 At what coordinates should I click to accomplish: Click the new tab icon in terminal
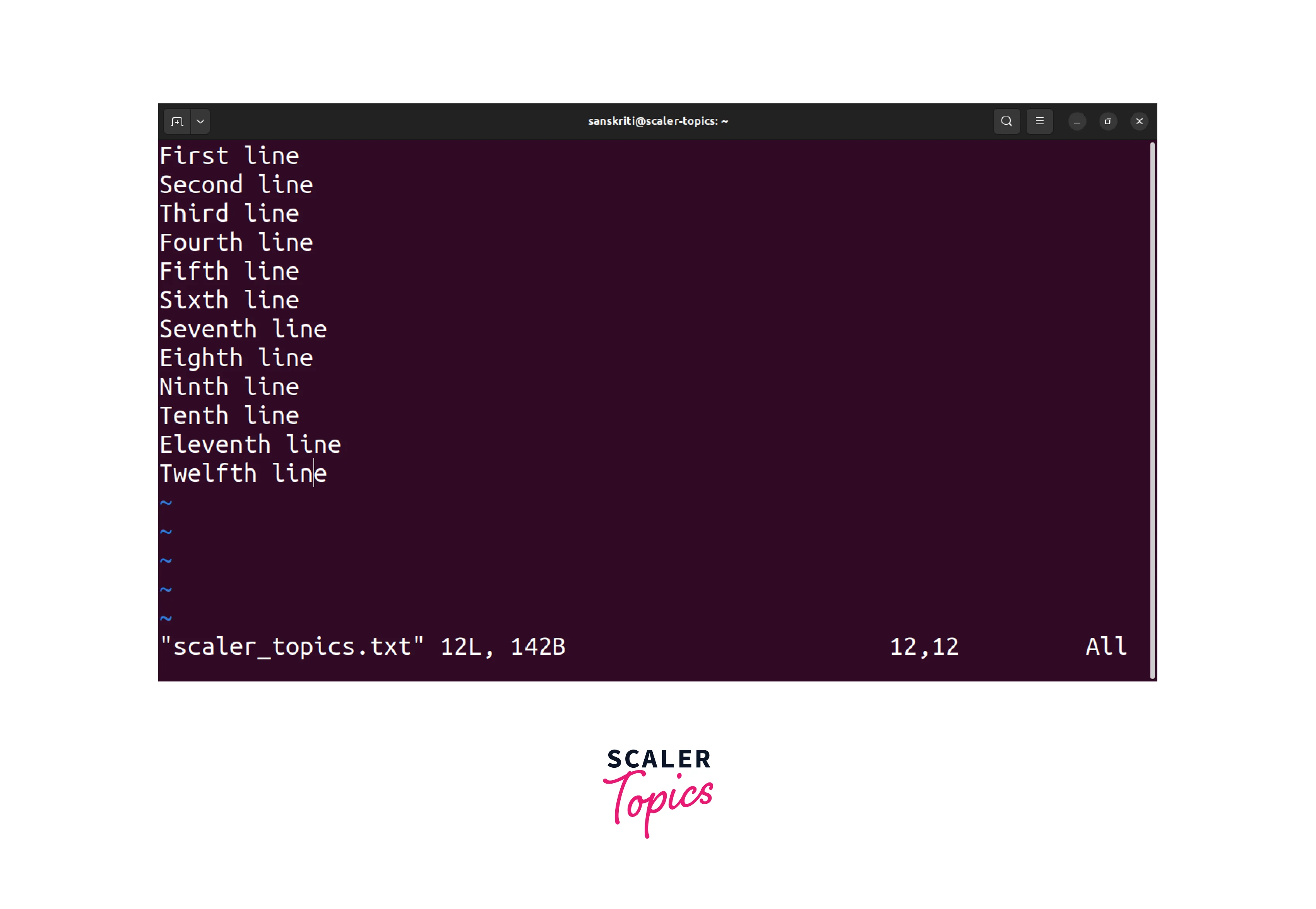click(180, 121)
